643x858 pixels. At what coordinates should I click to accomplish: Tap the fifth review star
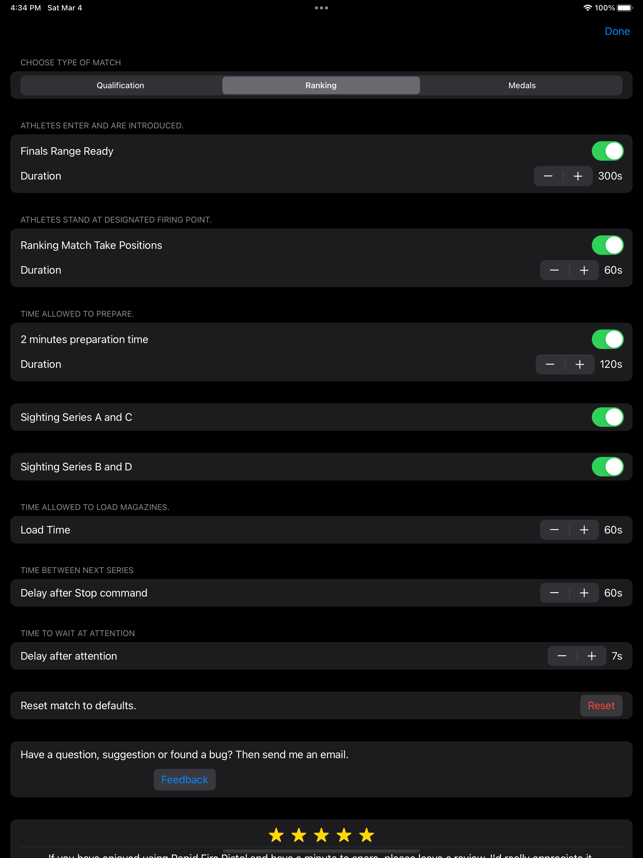click(367, 835)
